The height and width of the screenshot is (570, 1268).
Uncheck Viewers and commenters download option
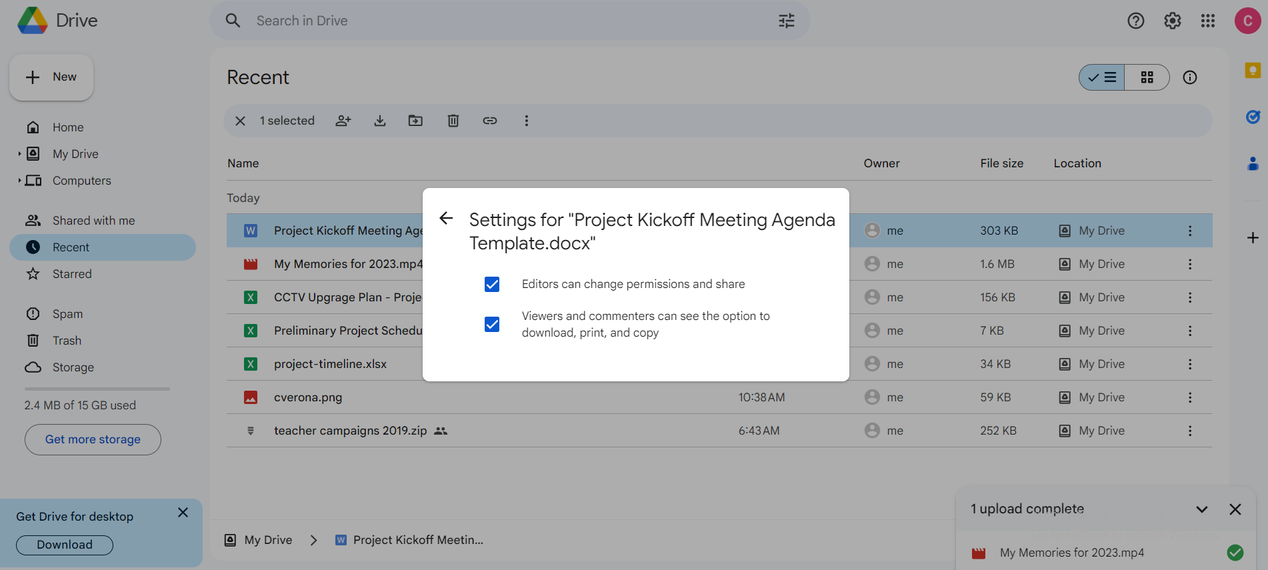[x=492, y=324]
